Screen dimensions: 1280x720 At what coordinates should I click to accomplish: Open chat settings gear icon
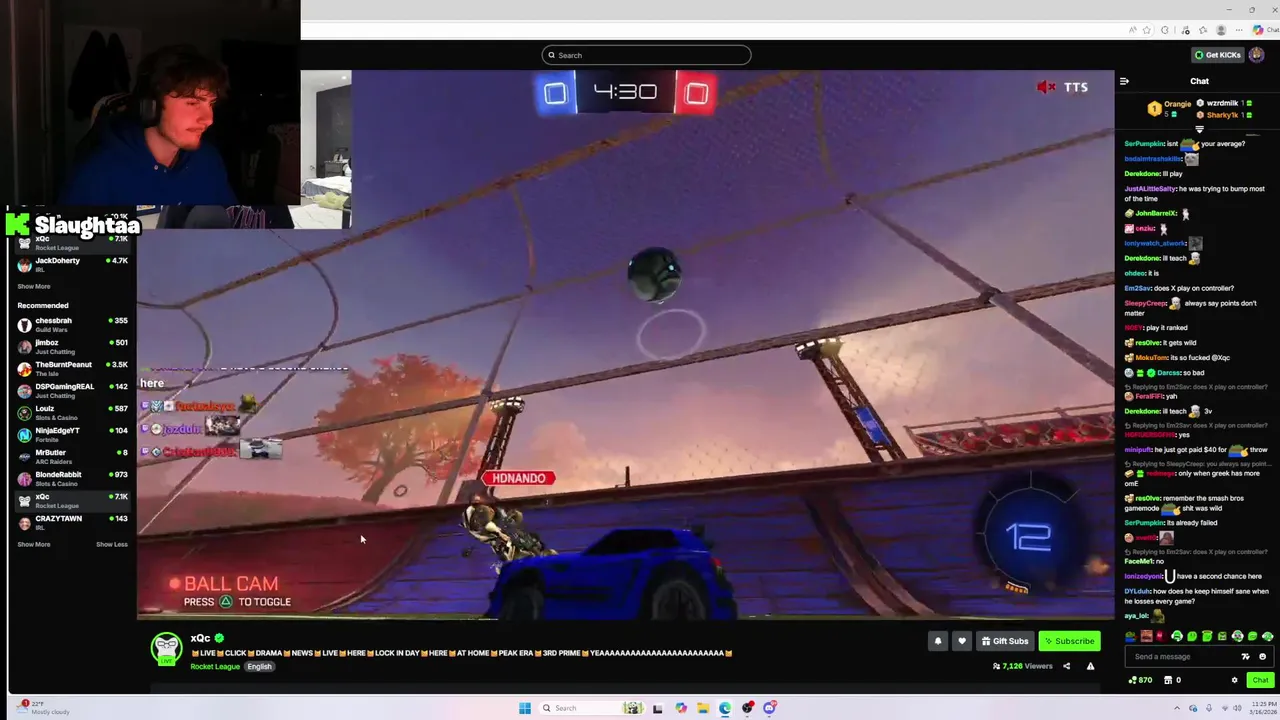point(1234,680)
